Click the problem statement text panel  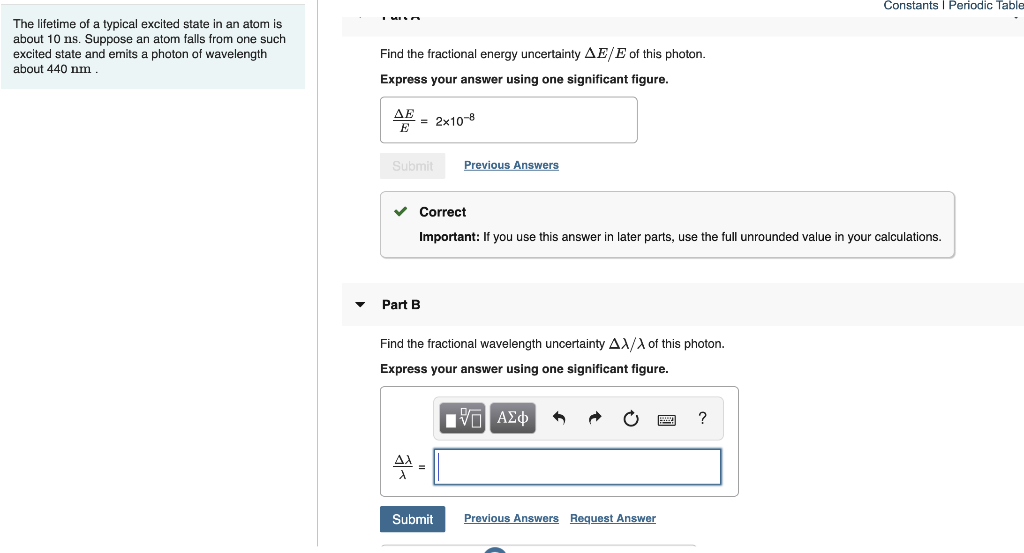click(152, 46)
